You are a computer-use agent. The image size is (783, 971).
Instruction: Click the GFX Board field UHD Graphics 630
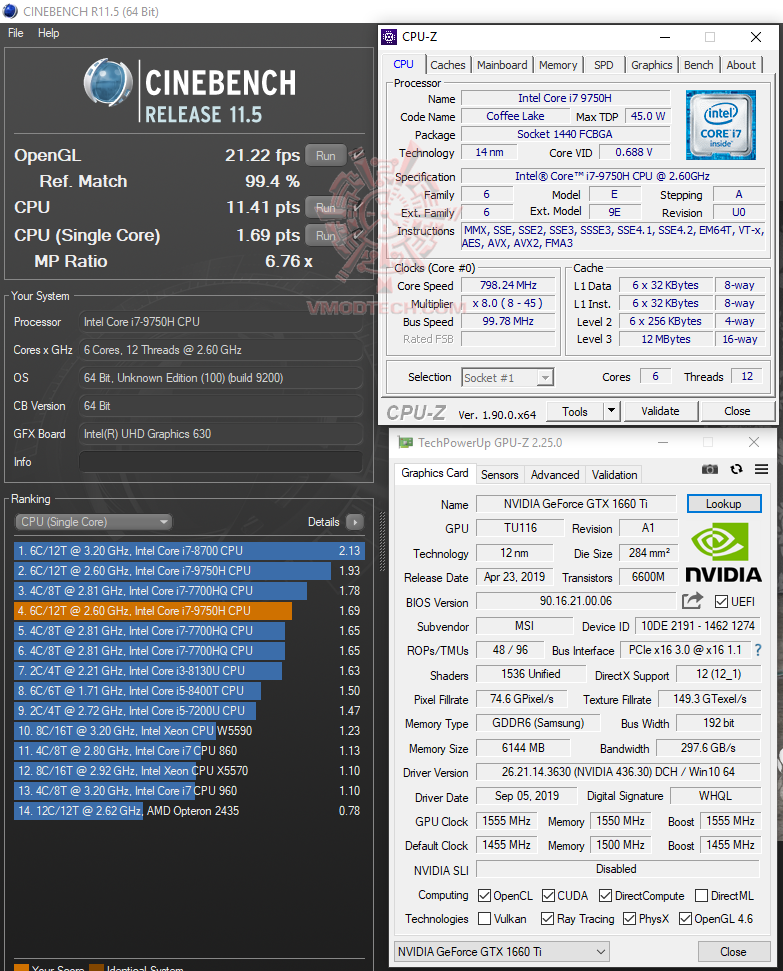tap(221, 434)
